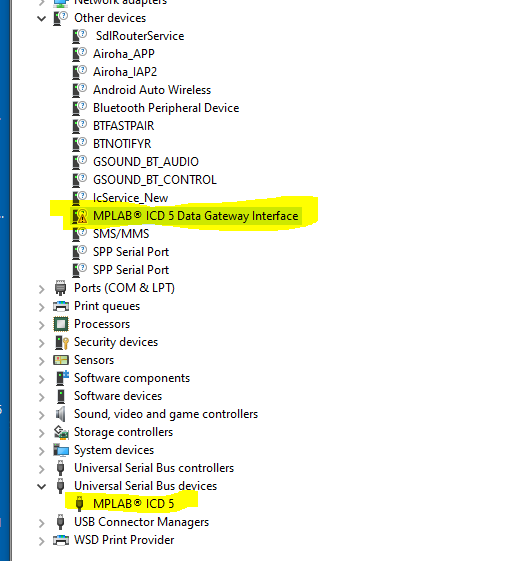Image resolution: width=507 pixels, height=561 pixels.
Task: Select the GSOUND_BT_CONTROL entry
Action: (x=155, y=180)
